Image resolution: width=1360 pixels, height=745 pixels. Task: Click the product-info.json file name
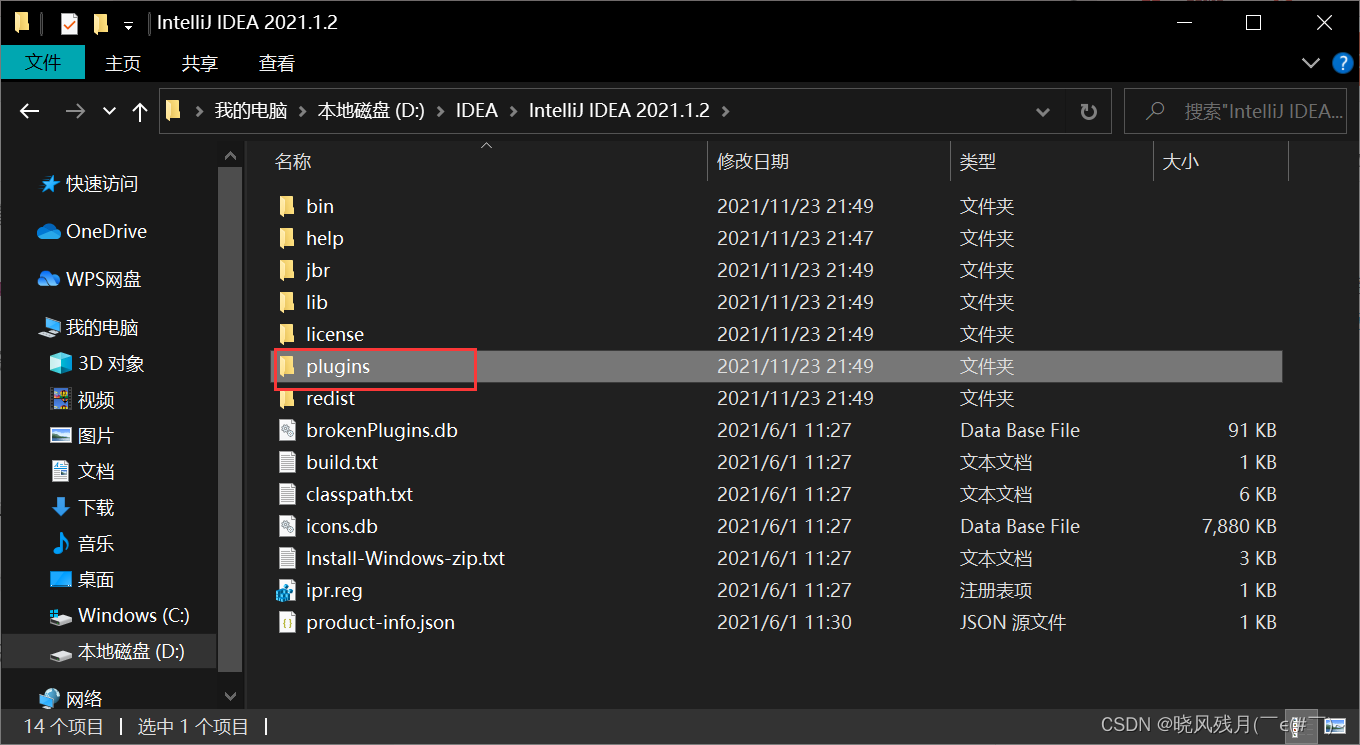380,622
